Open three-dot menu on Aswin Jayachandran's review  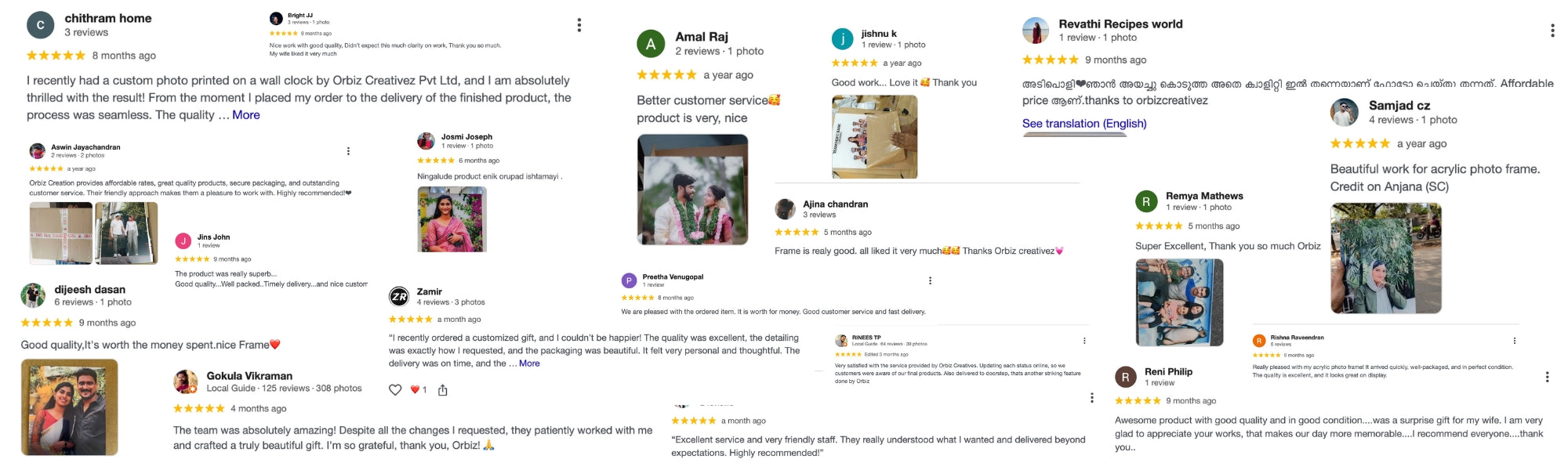click(348, 151)
